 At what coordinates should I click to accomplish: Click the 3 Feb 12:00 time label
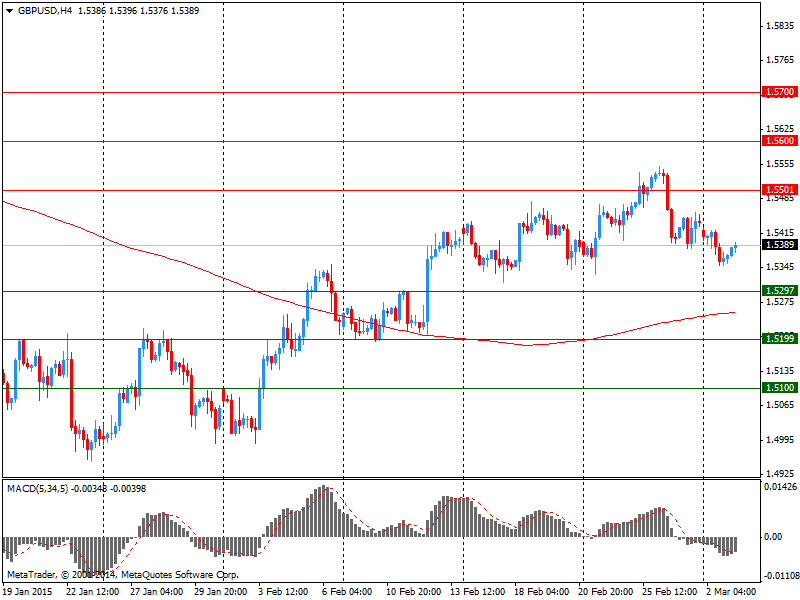(283, 592)
